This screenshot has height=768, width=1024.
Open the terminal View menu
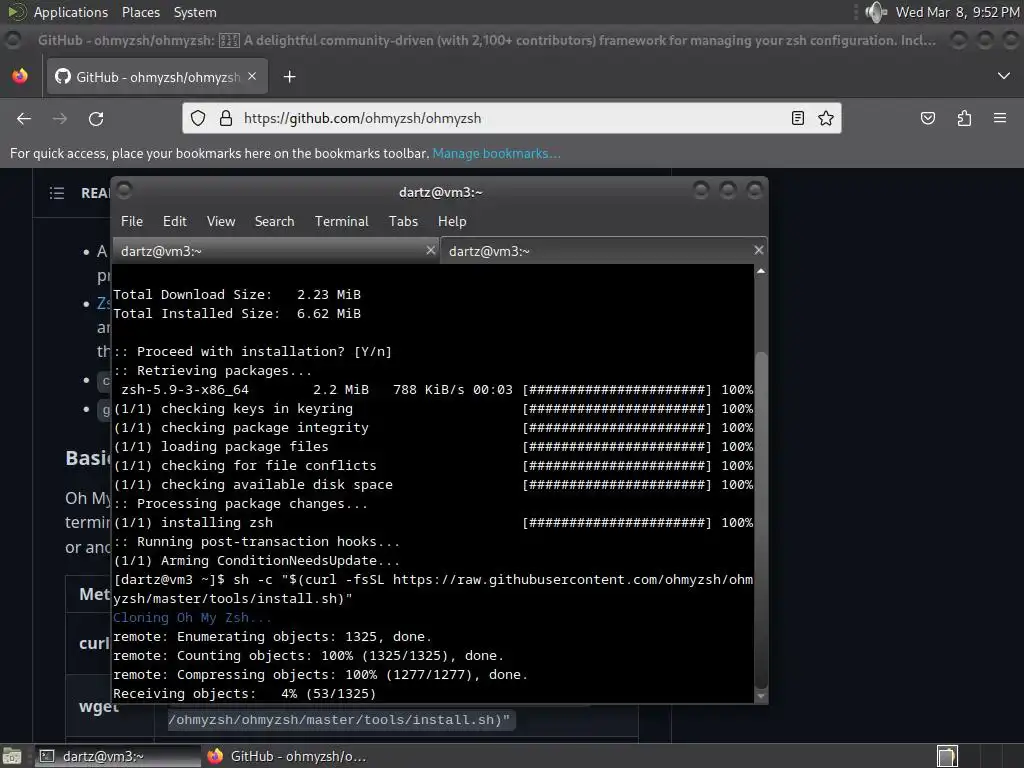(221, 221)
